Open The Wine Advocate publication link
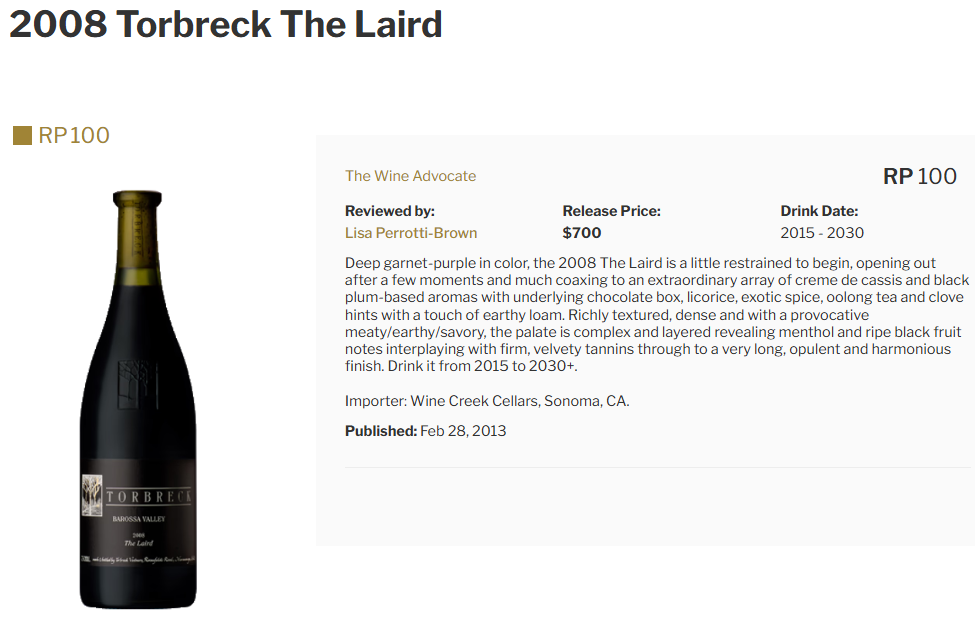The image size is (975, 621). coord(410,176)
